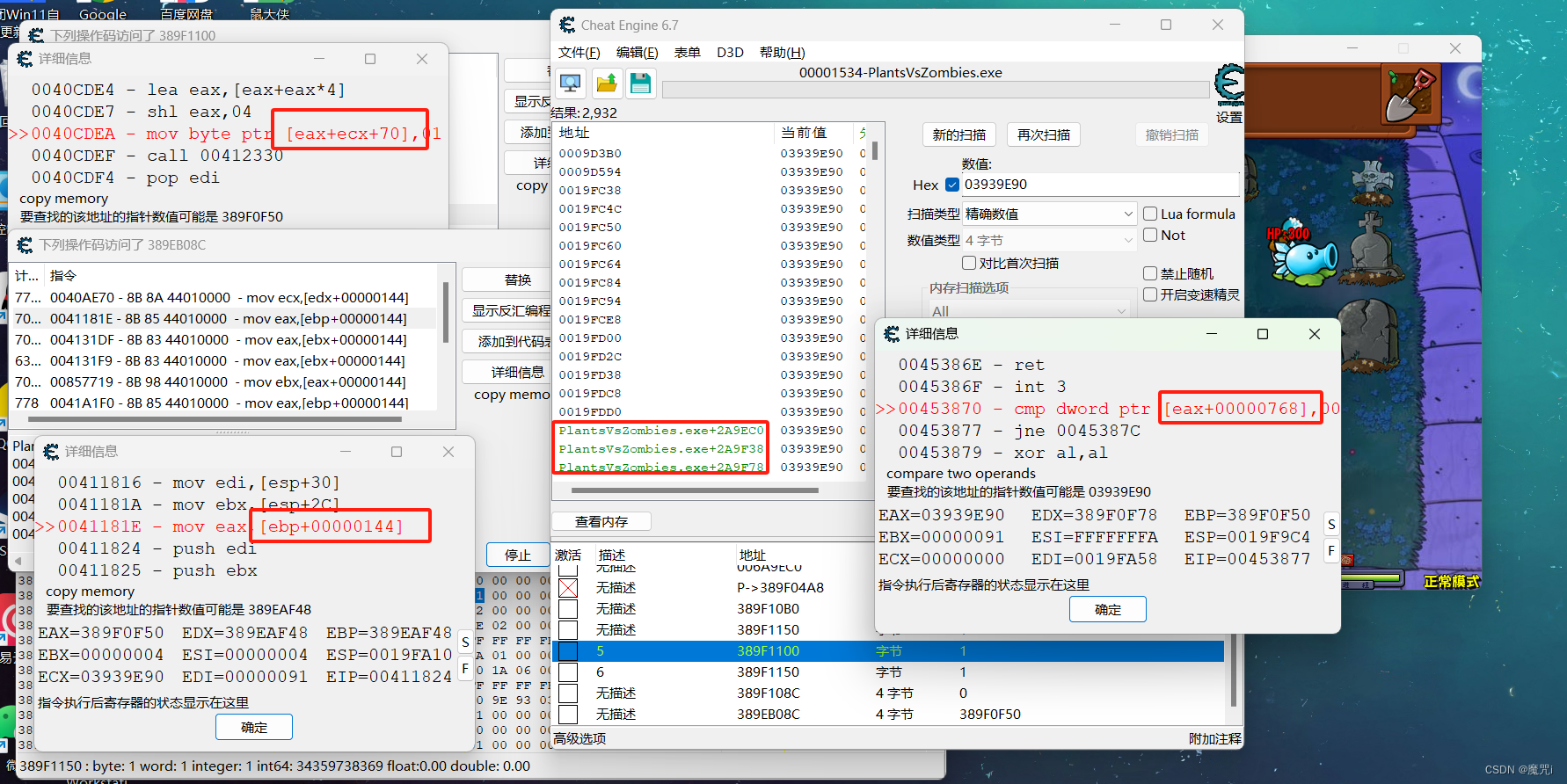Screen dimensions: 1567x784
Task: Open the 扫描类型 dropdown showing 精确数值
Action: [x=1050, y=214]
